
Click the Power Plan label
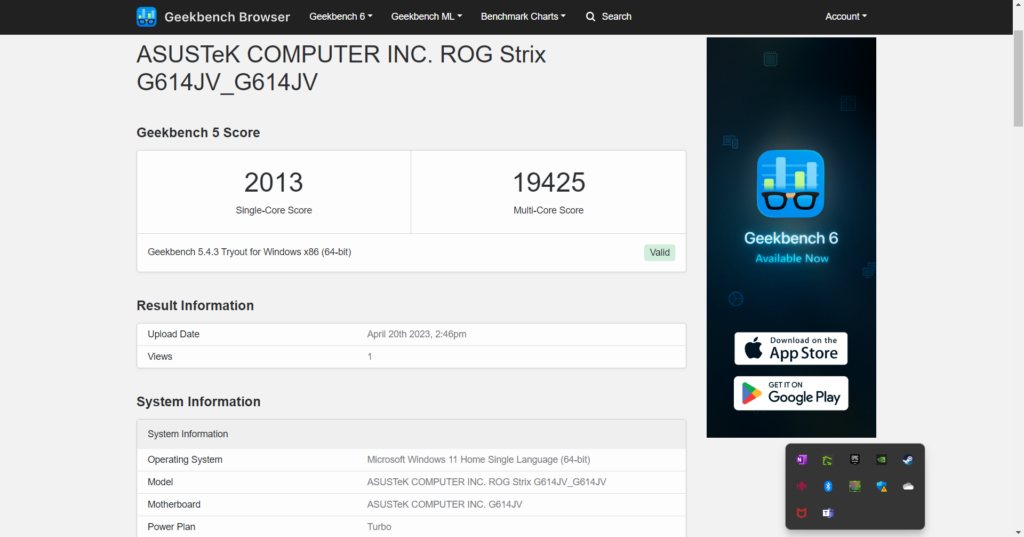point(171,527)
